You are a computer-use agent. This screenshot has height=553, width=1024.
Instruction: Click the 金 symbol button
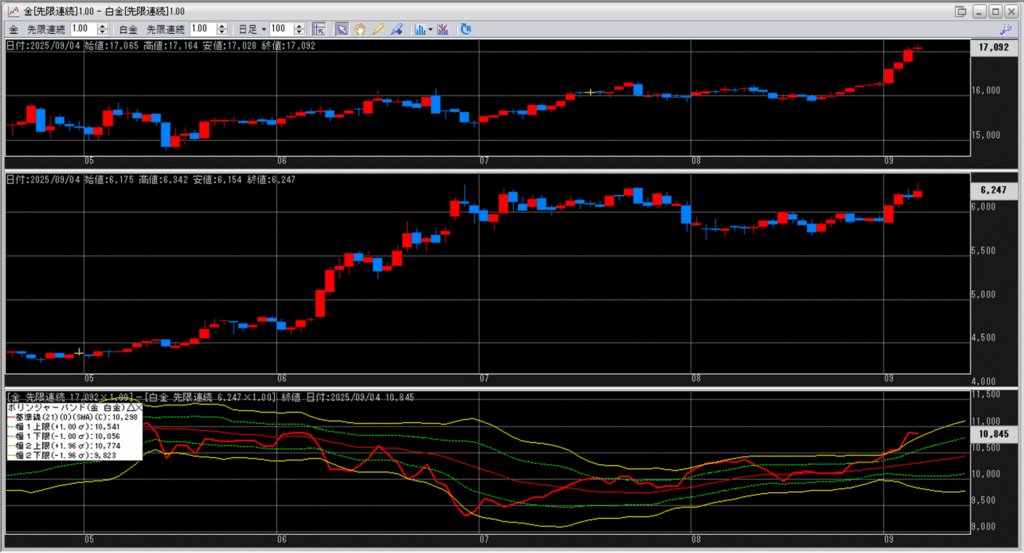coord(14,30)
